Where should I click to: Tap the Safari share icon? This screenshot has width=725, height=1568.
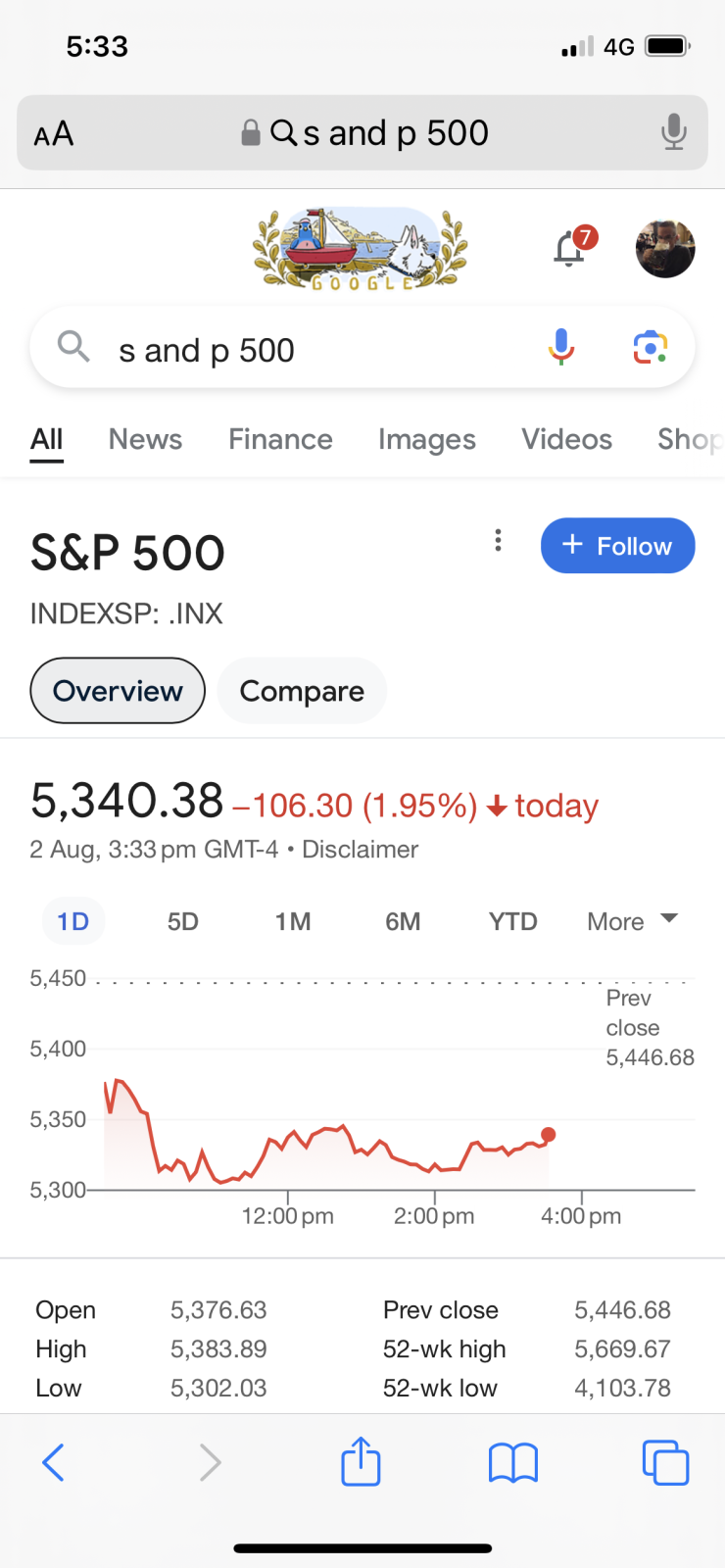(361, 1461)
